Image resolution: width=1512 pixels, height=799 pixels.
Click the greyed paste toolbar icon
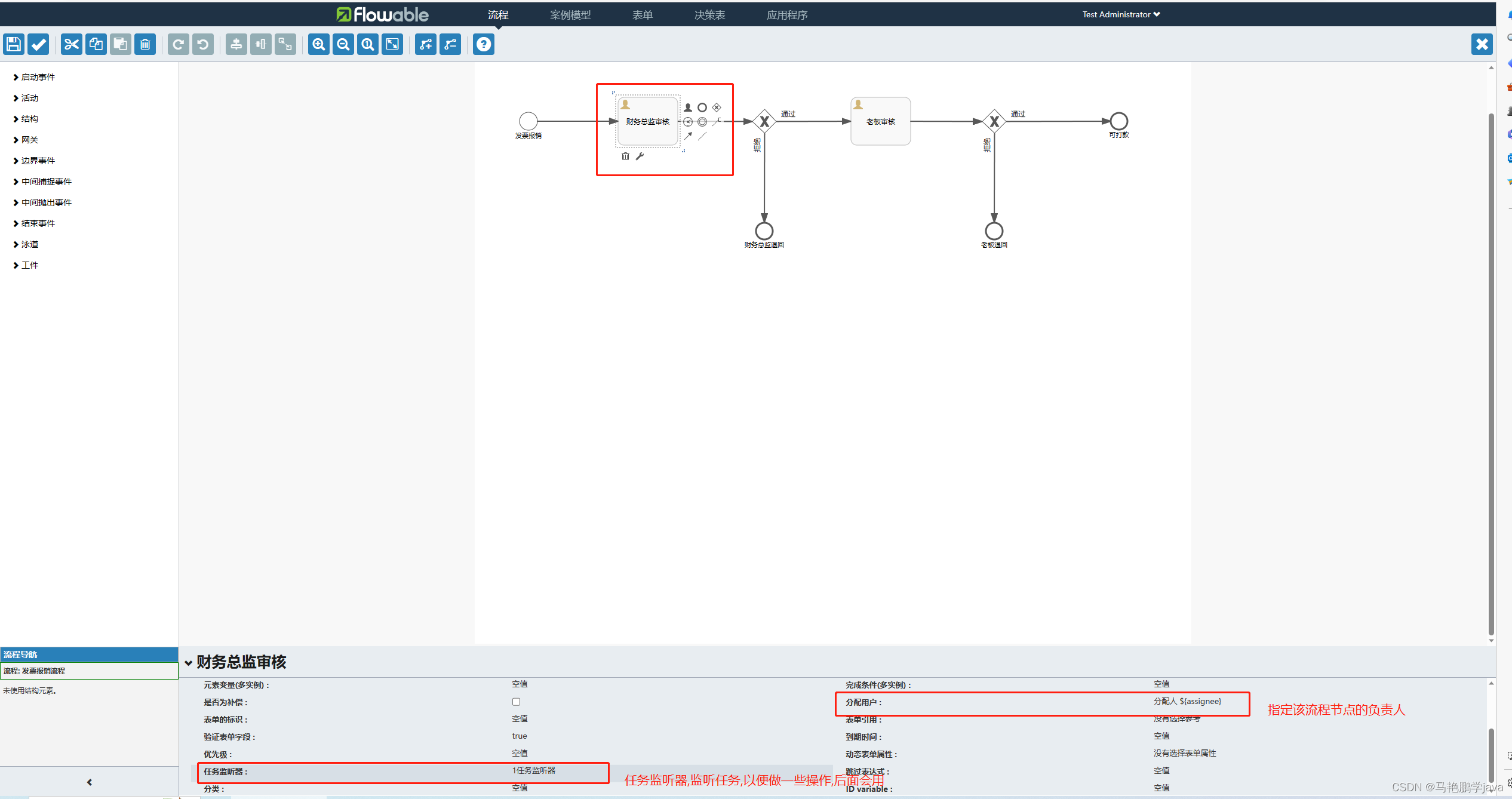120,44
